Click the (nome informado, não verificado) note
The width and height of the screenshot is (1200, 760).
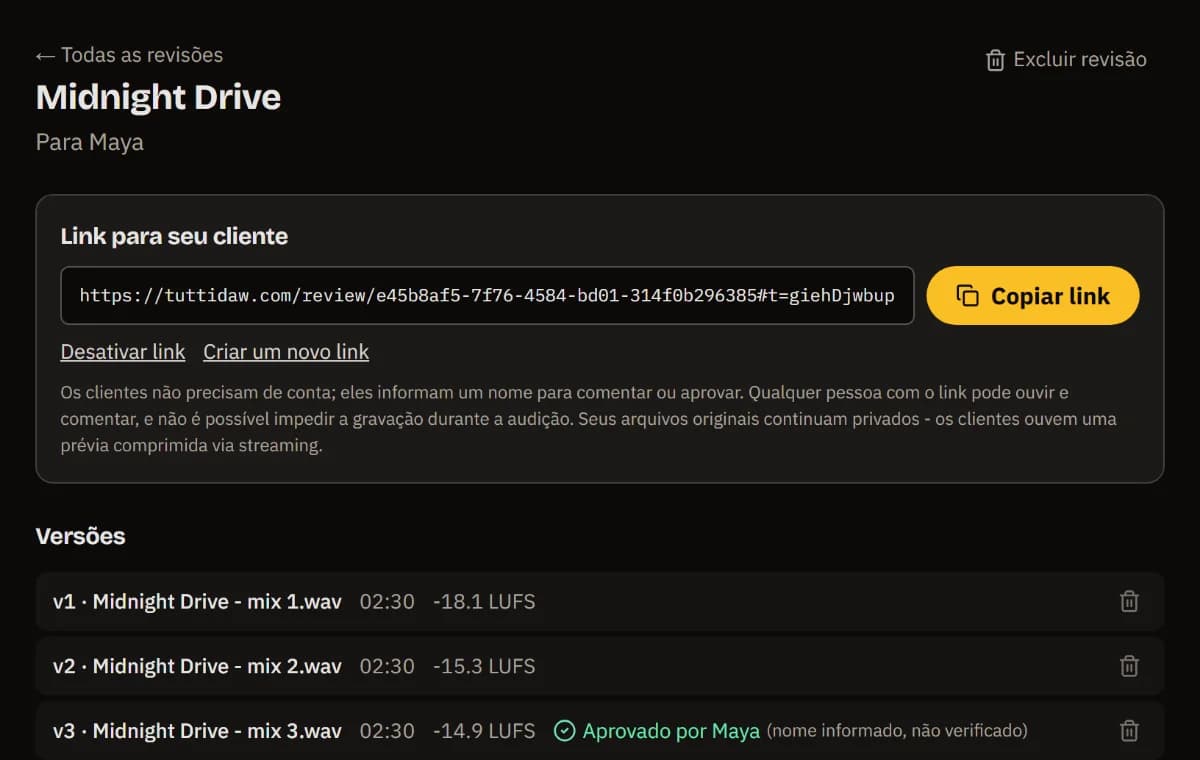897,731
